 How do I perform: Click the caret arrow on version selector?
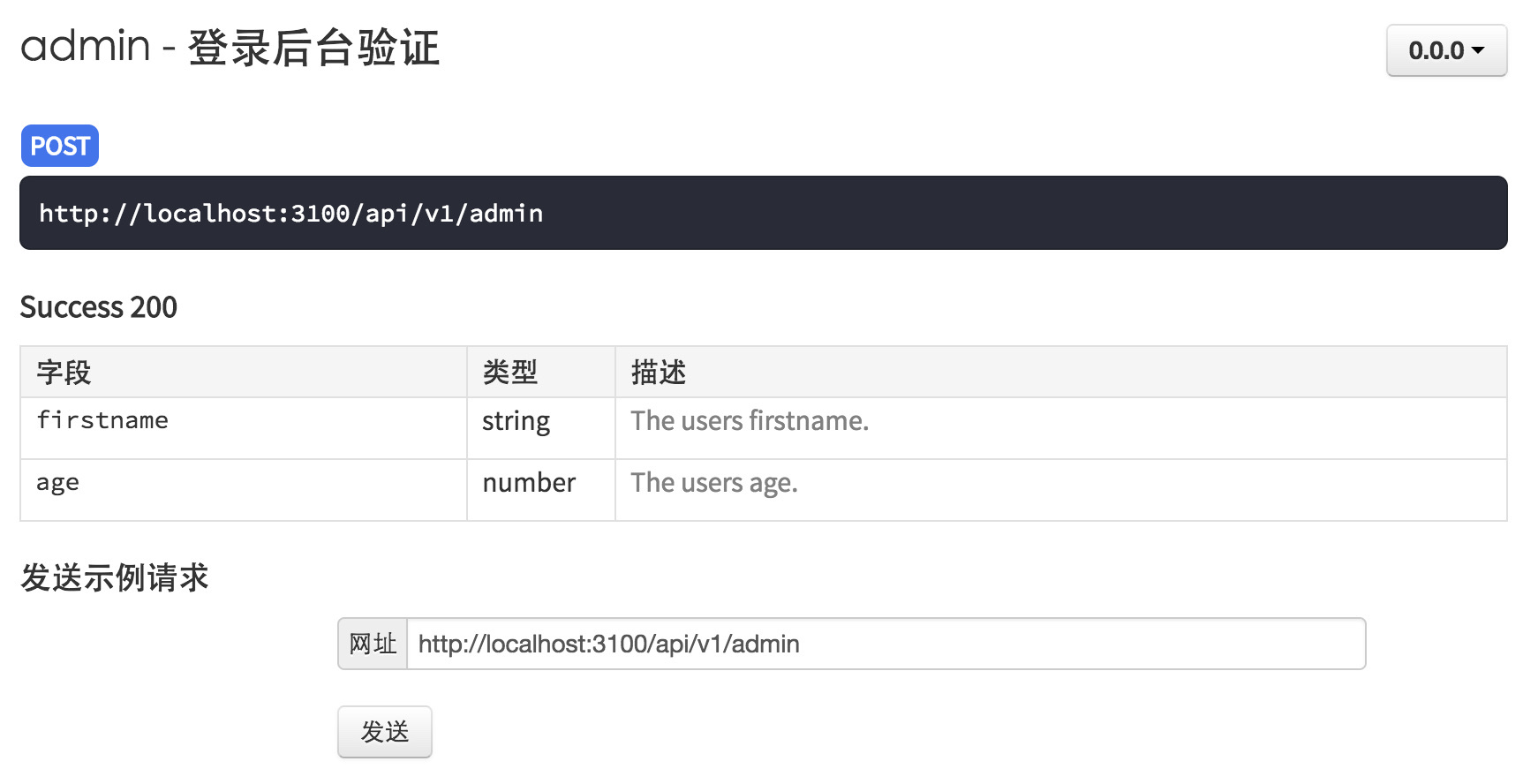tap(1478, 50)
